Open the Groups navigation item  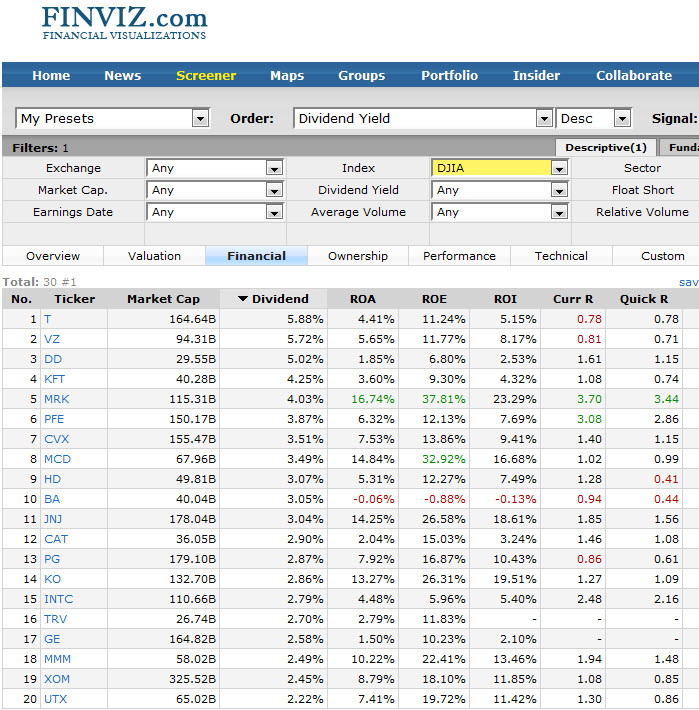(362, 76)
